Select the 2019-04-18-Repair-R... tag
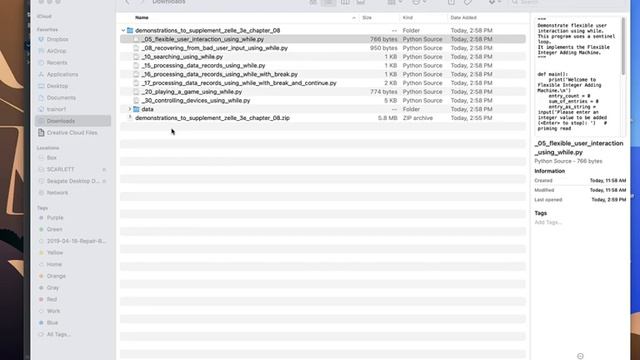The width and height of the screenshot is (640, 360). point(76,241)
